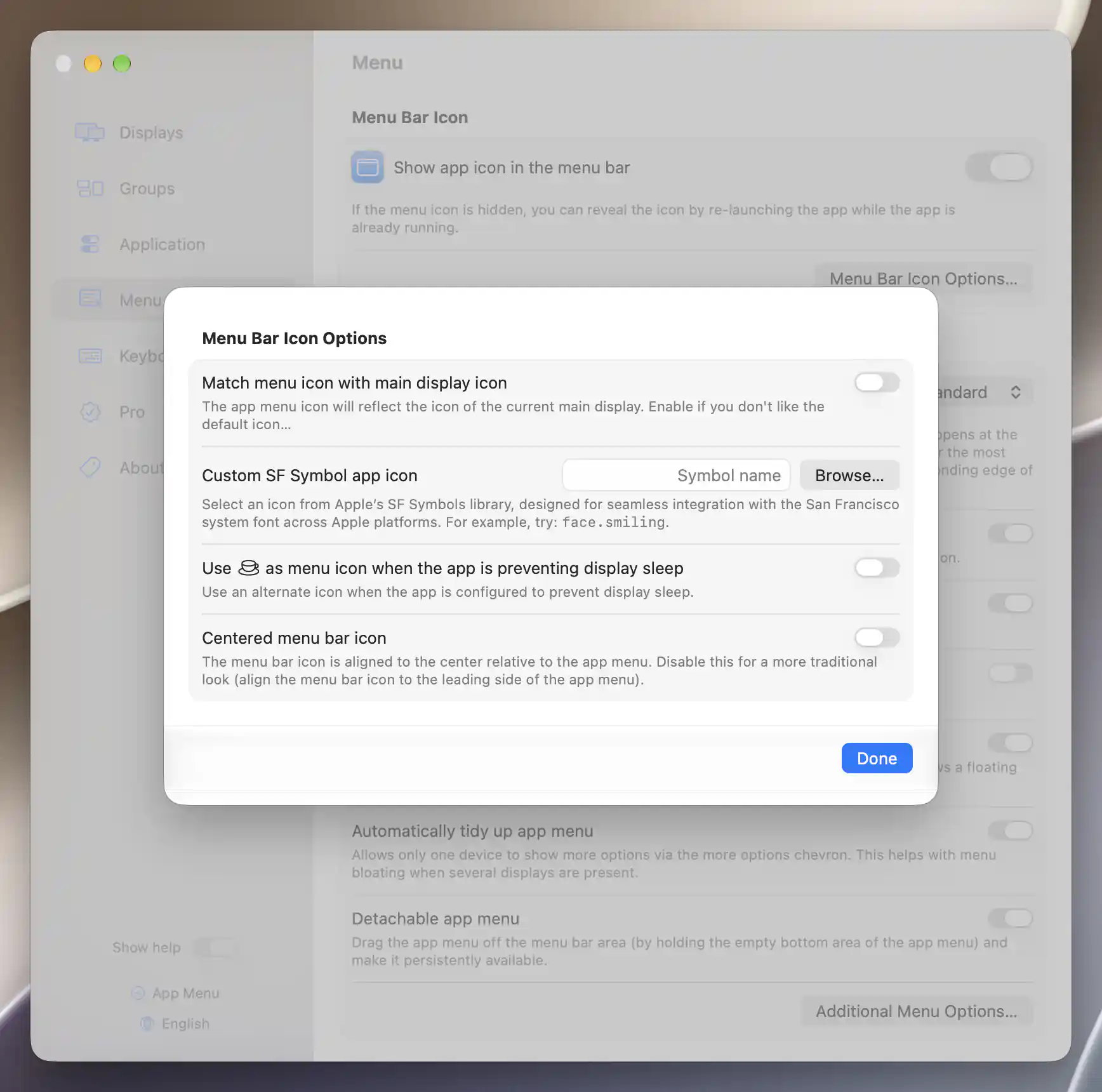The height and width of the screenshot is (1092, 1102).
Task: Click the Symbol name input field
Action: (676, 475)
